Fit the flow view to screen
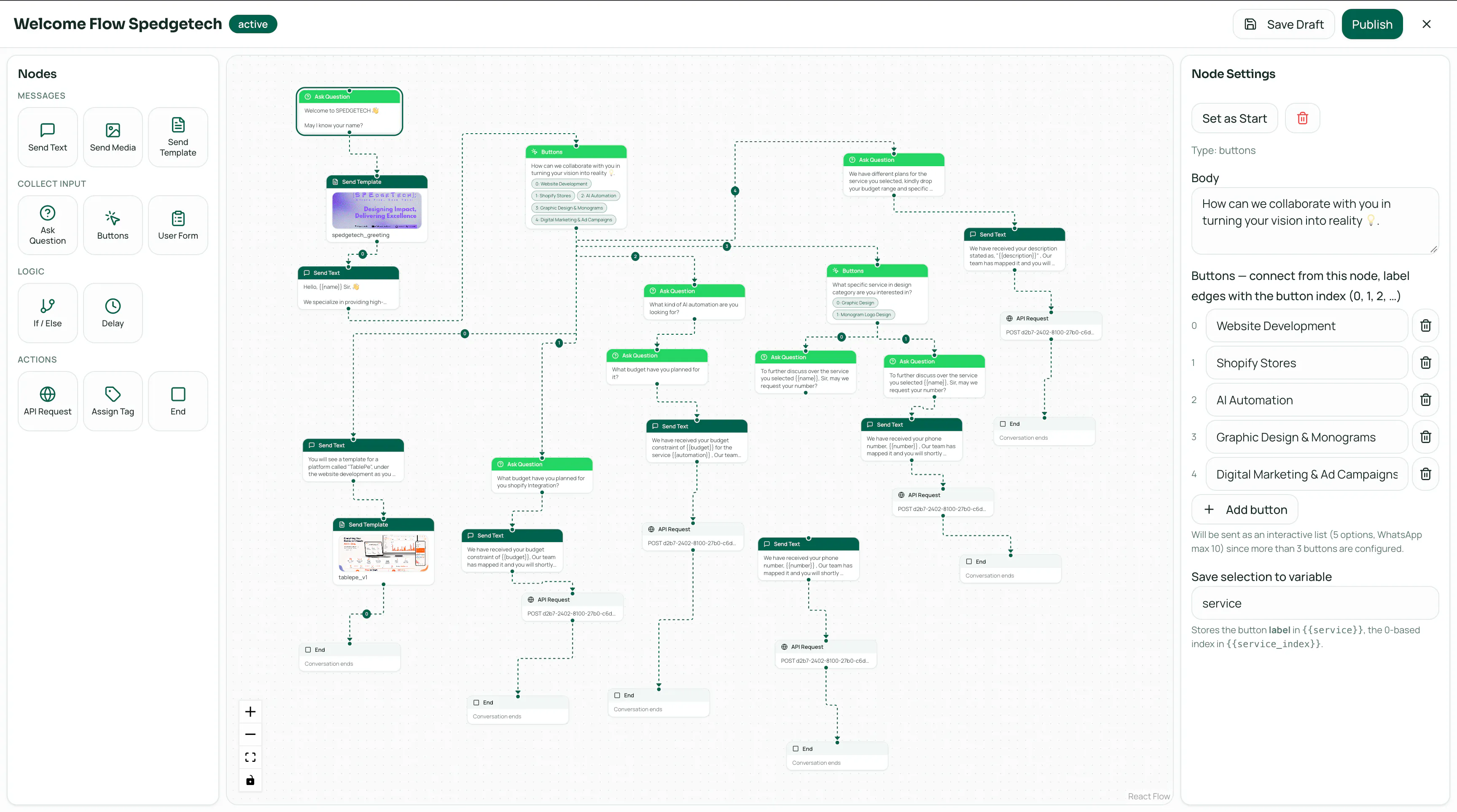The width and height of the screenshot is (1457, 812). tap(250, 757)
